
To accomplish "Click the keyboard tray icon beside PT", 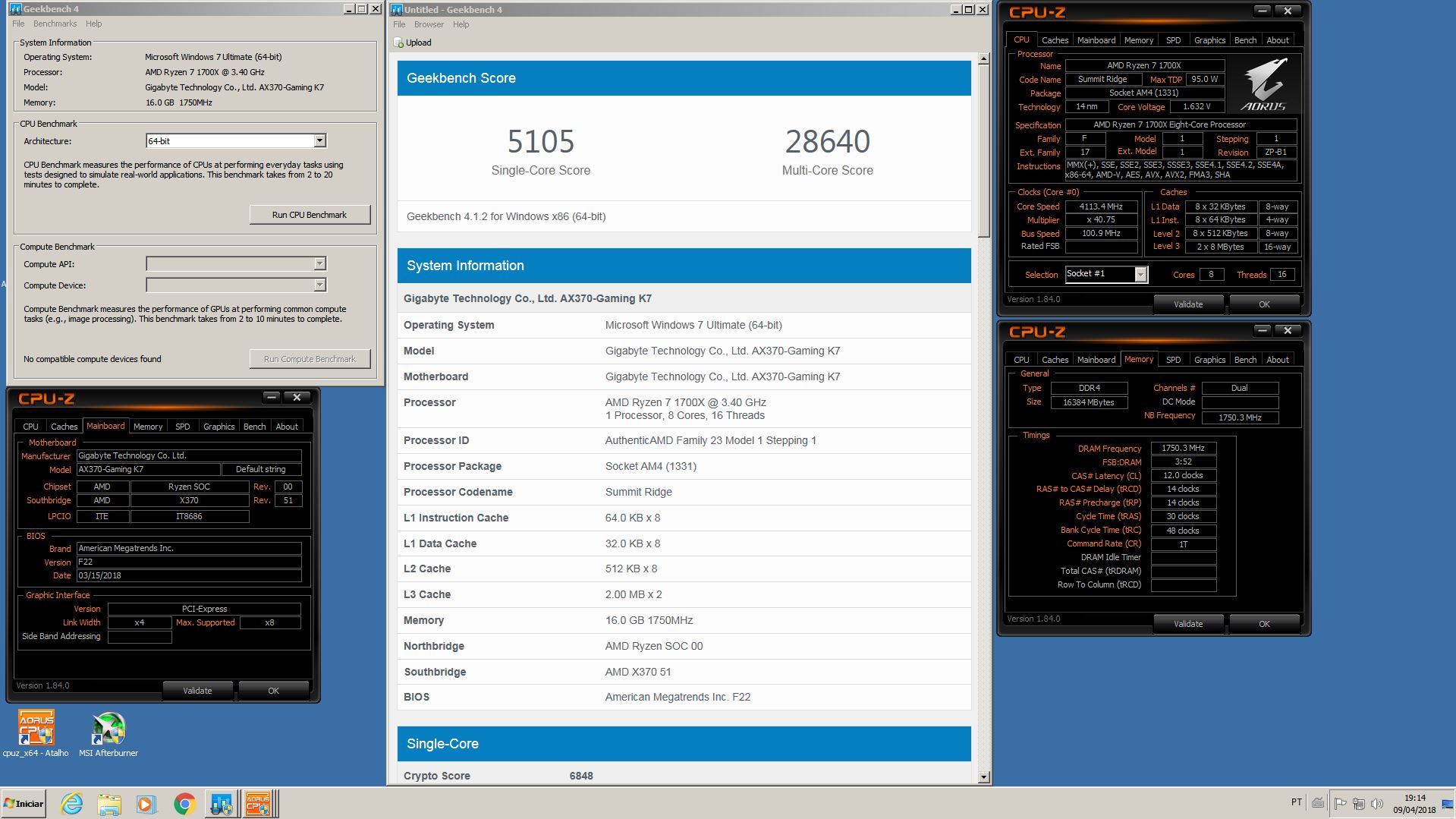I will 1318,802.
